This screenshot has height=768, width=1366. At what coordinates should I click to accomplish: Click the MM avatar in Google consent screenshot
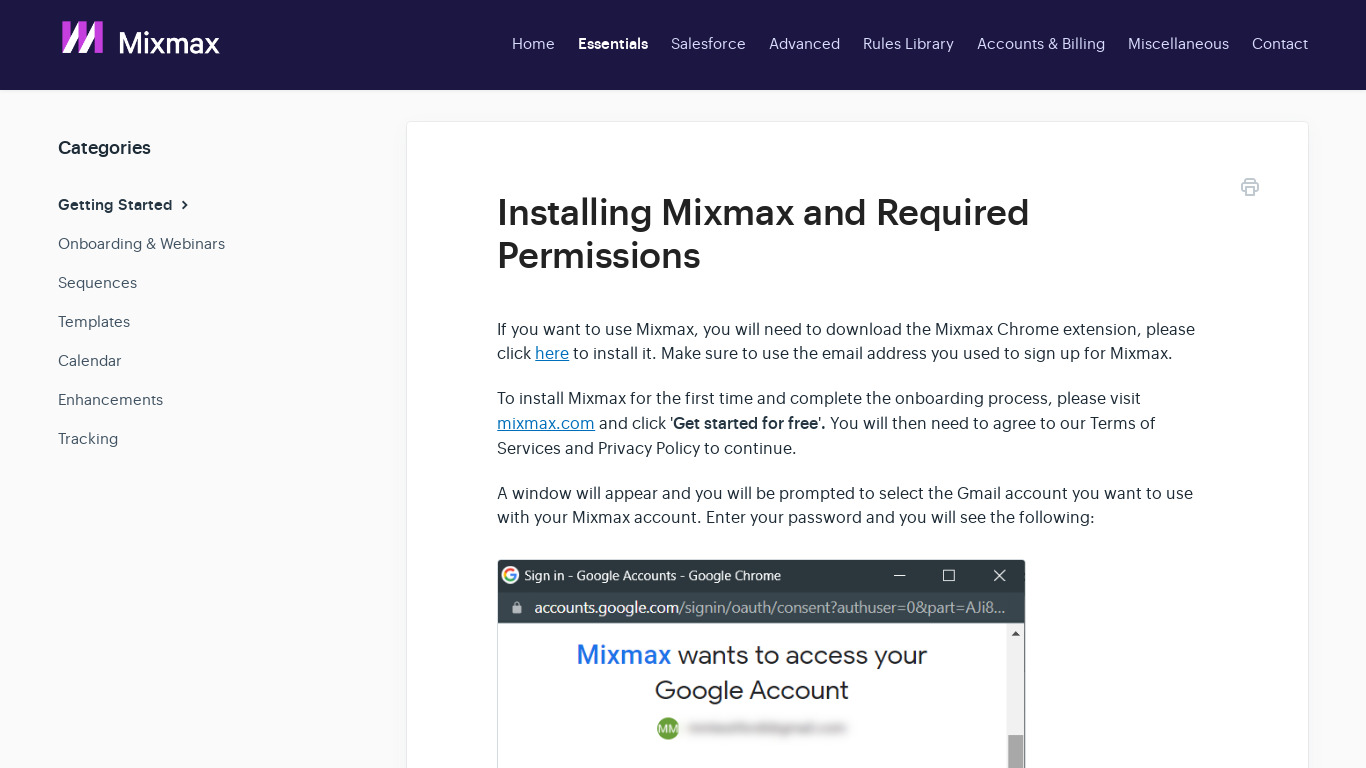pos(668,728)
